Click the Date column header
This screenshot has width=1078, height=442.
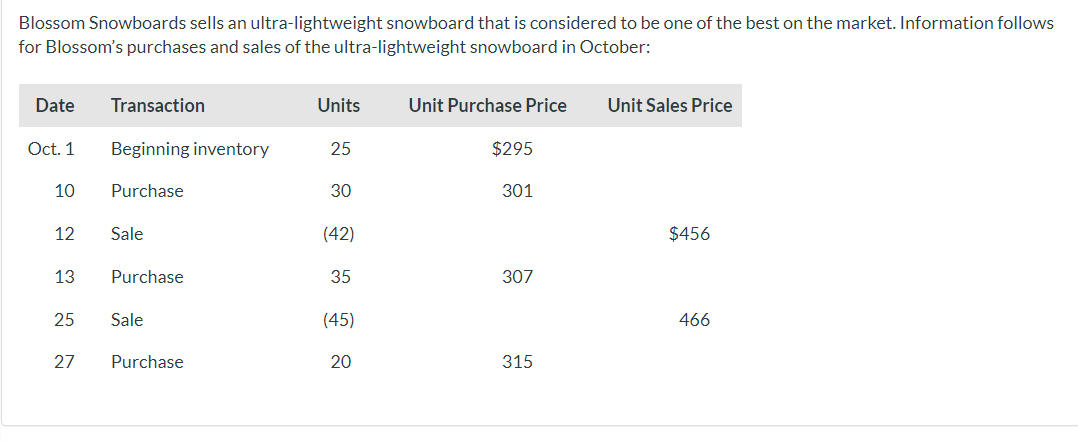[54, 106]
